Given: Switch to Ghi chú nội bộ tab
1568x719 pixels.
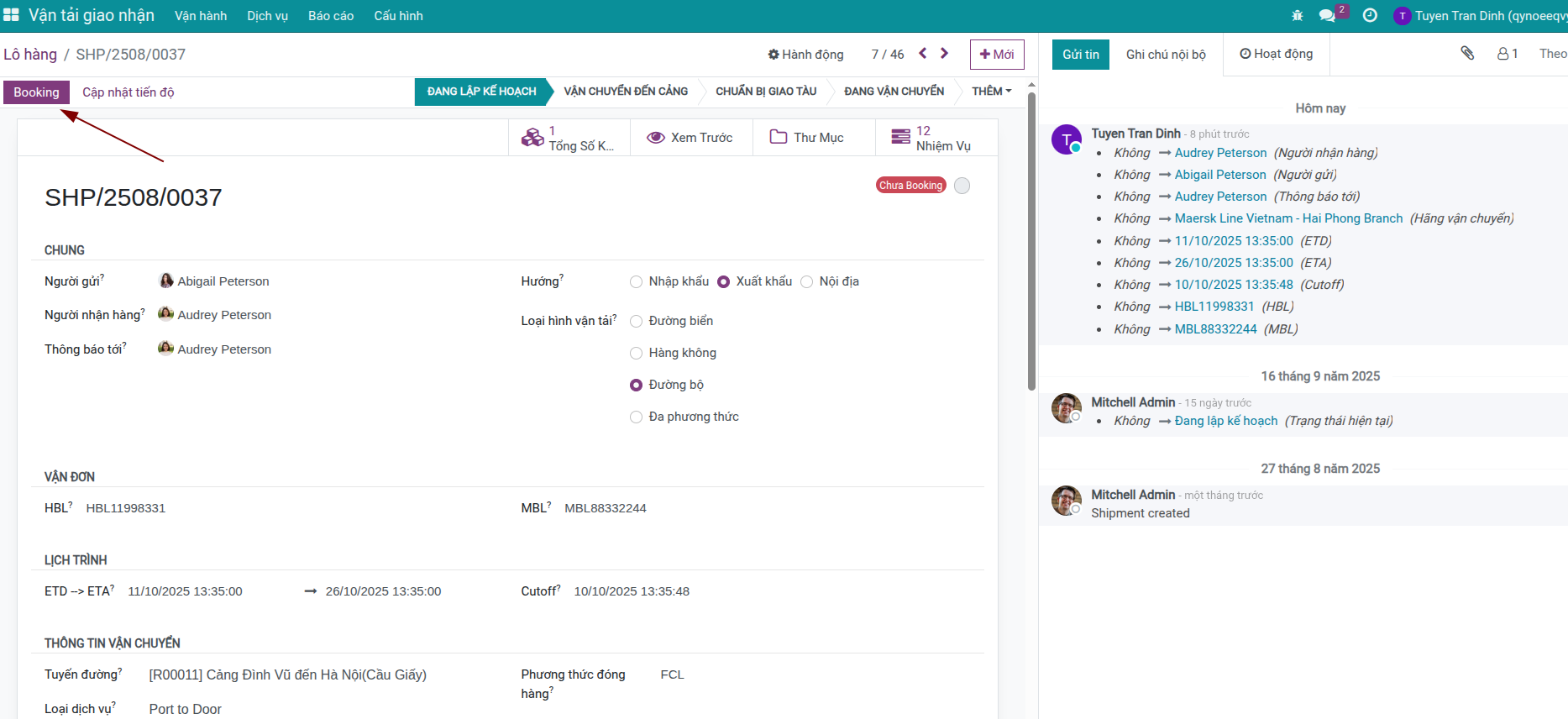Looking at the screenshot, I should click(x=1166, y=55).
